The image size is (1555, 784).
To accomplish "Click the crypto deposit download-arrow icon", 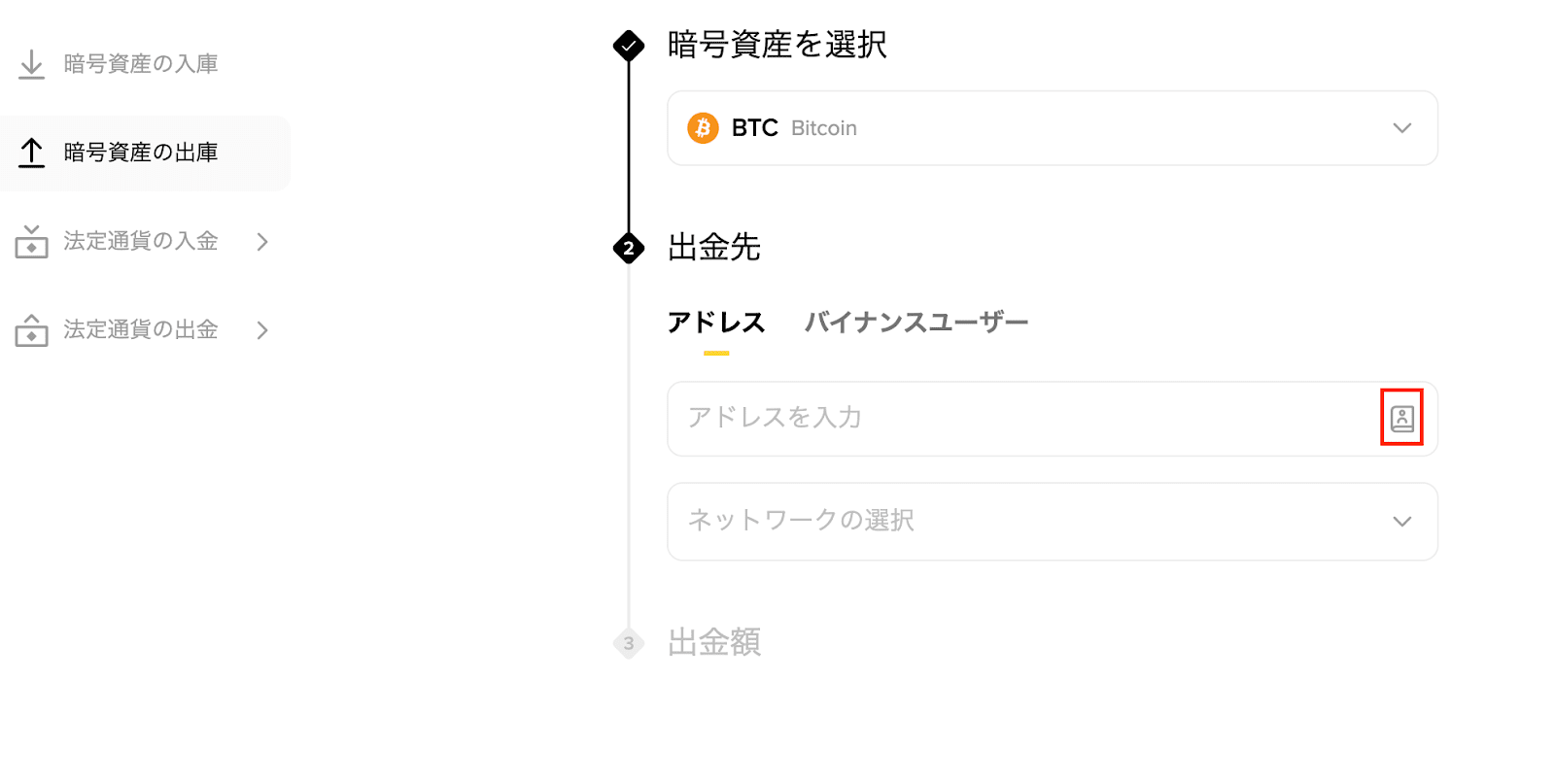I will point(31,64).
